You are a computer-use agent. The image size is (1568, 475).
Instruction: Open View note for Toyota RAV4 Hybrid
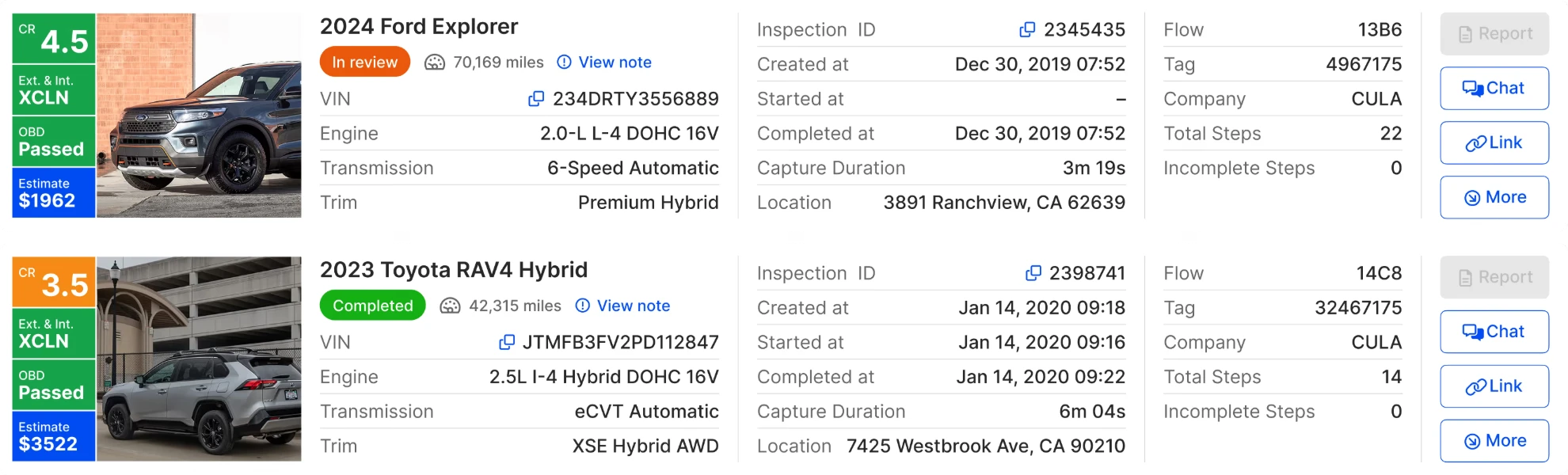coord(634,306)
